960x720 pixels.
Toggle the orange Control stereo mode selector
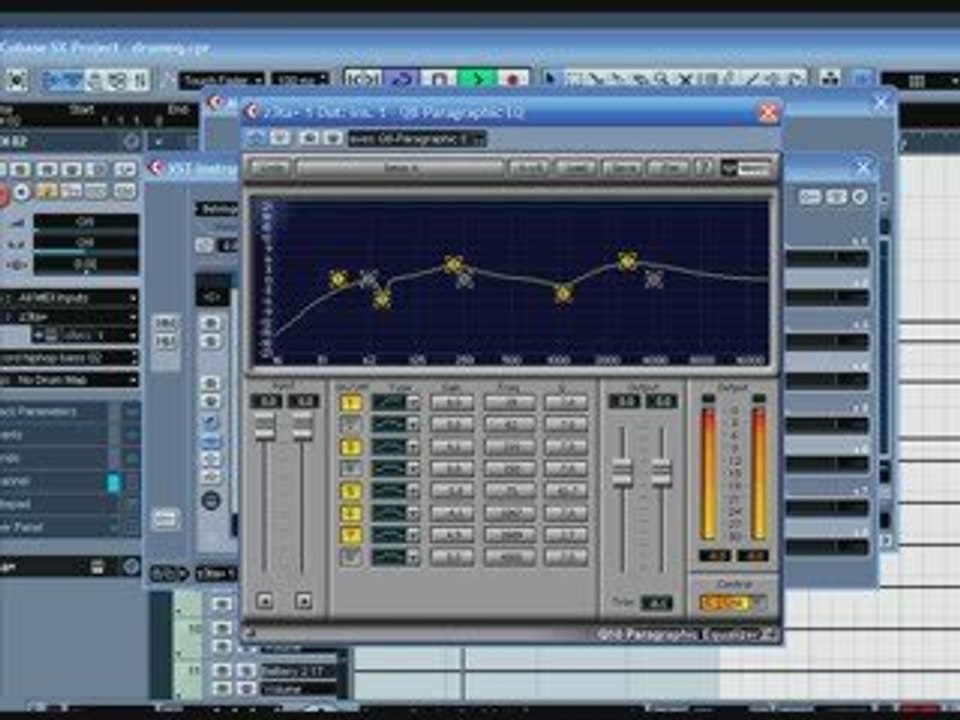733,603
